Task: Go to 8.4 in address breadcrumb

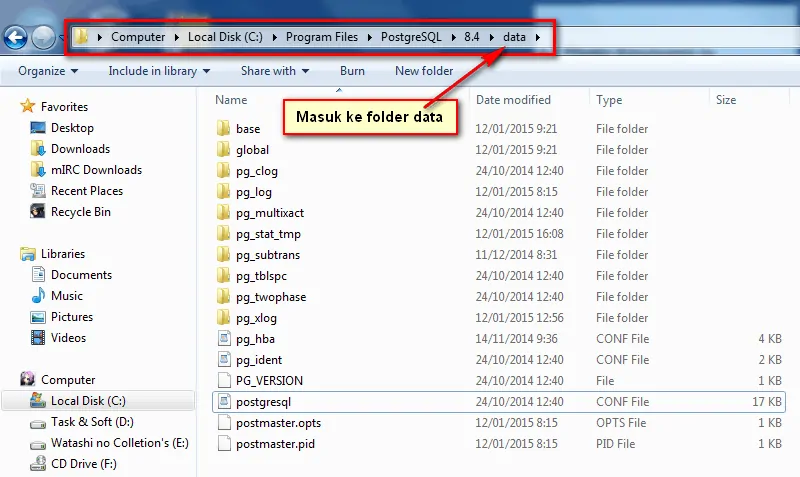Action: click(472, 37)
